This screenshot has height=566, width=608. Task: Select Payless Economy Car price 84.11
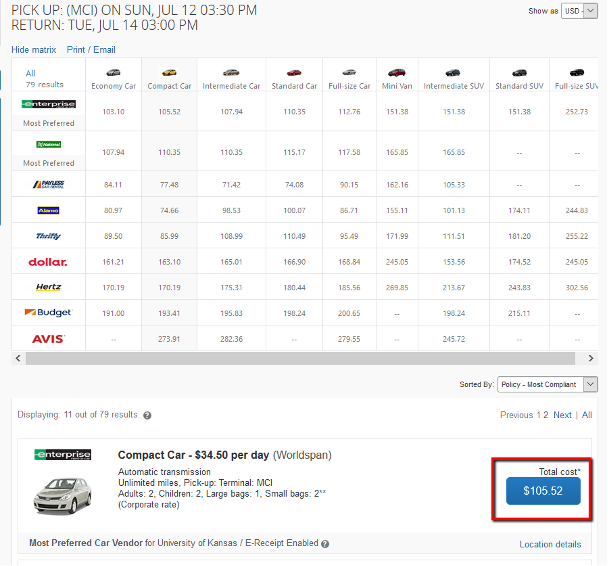(113, 185)
